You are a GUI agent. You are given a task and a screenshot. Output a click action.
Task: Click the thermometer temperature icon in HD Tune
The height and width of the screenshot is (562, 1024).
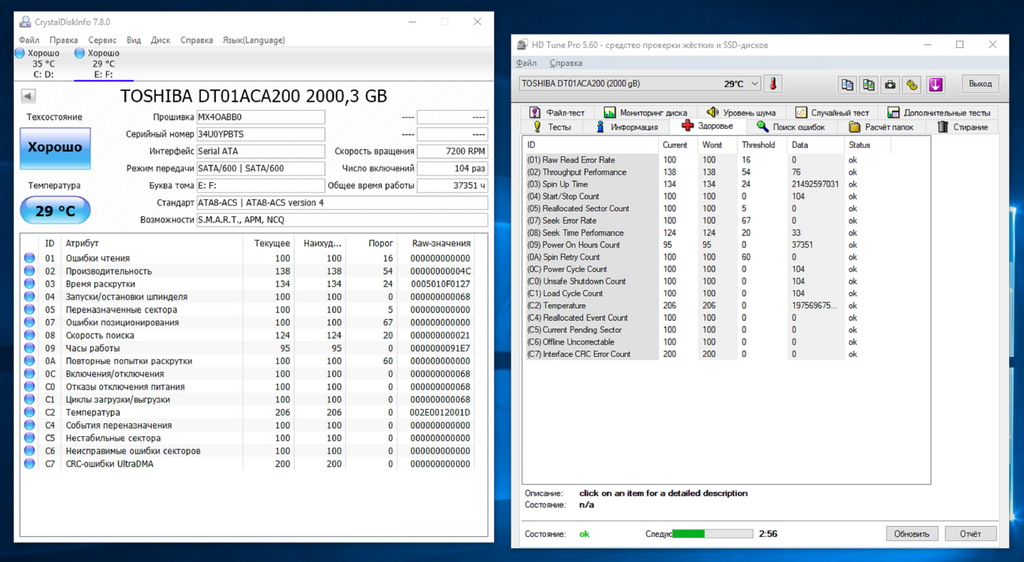[773, 84]
